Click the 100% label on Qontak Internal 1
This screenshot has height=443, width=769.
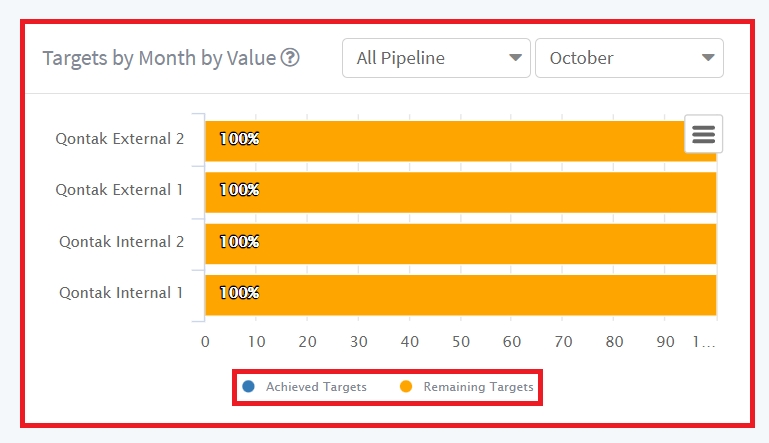(239, 294)
